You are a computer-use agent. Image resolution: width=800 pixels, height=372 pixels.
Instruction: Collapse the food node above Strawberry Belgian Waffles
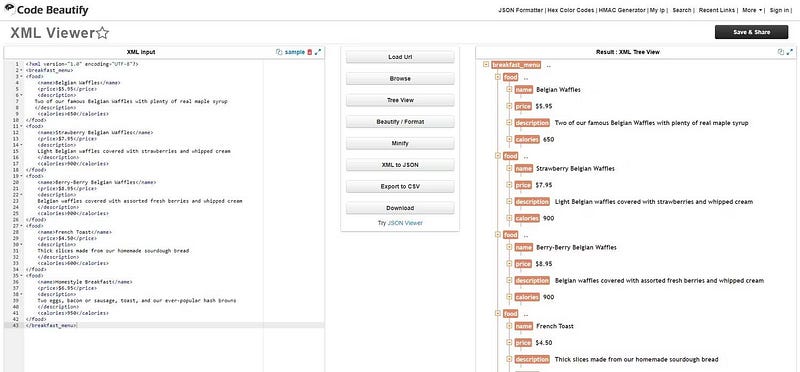point(497,156)
